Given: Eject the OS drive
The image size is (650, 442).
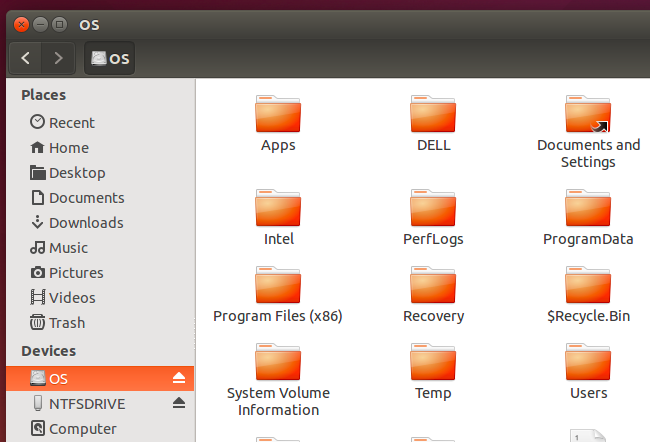Looking at the screenshot, I should (179, 378).
